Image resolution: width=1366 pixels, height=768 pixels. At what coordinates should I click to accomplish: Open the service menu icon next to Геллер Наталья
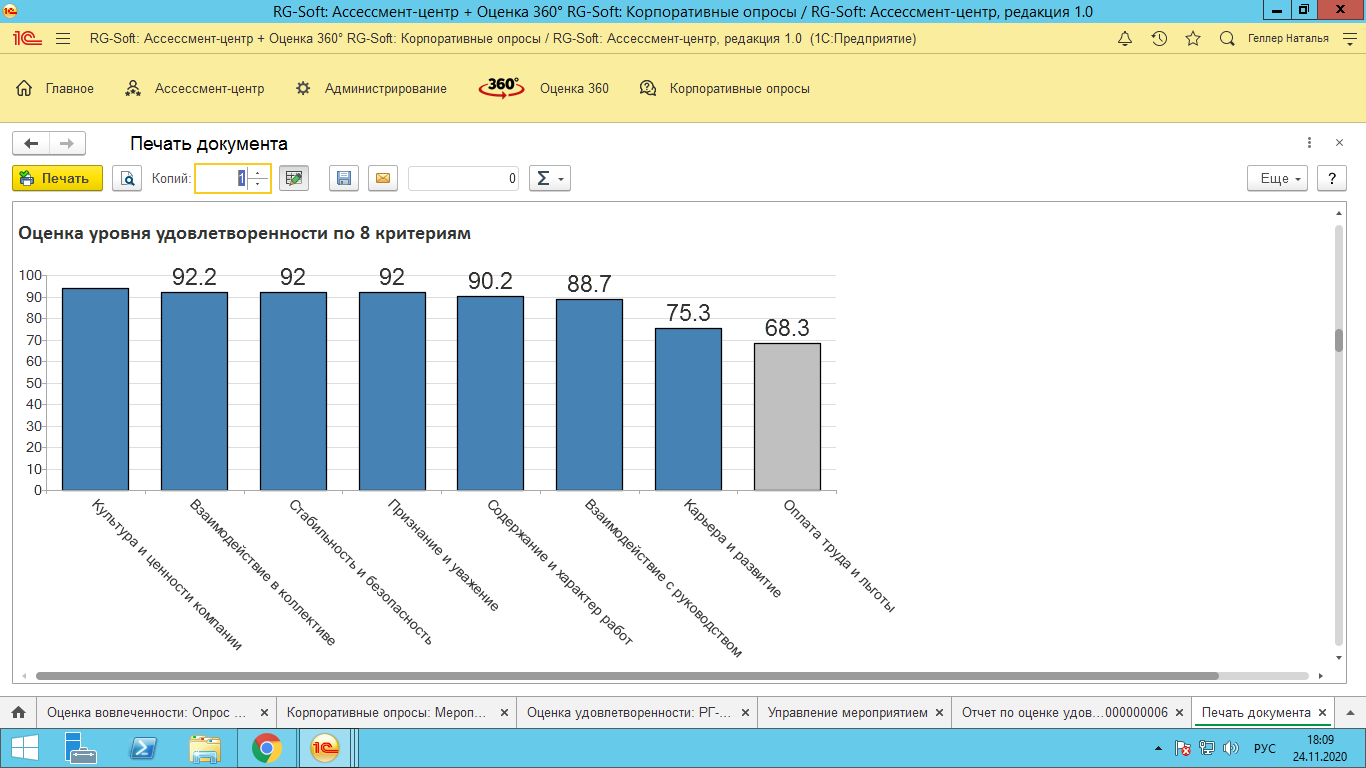(1348, 39)
